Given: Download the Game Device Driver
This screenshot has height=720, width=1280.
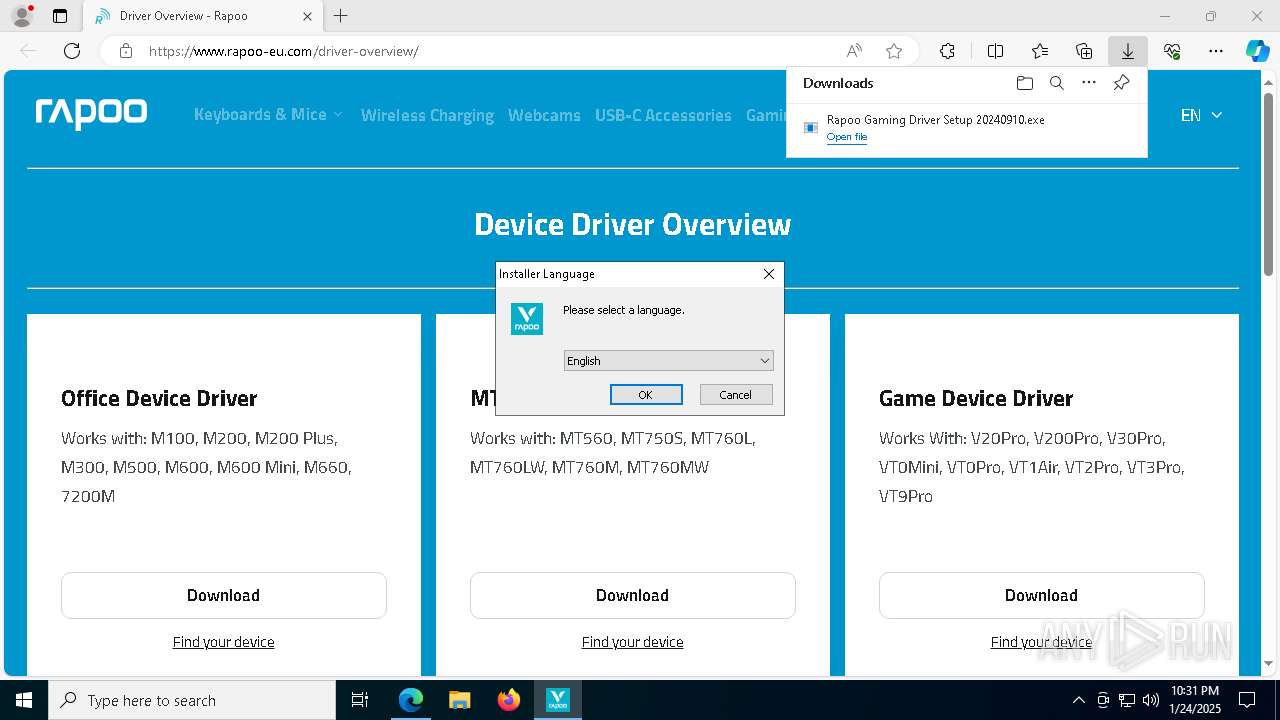Looking at the screenshot, I should (x=1042, y=595).
